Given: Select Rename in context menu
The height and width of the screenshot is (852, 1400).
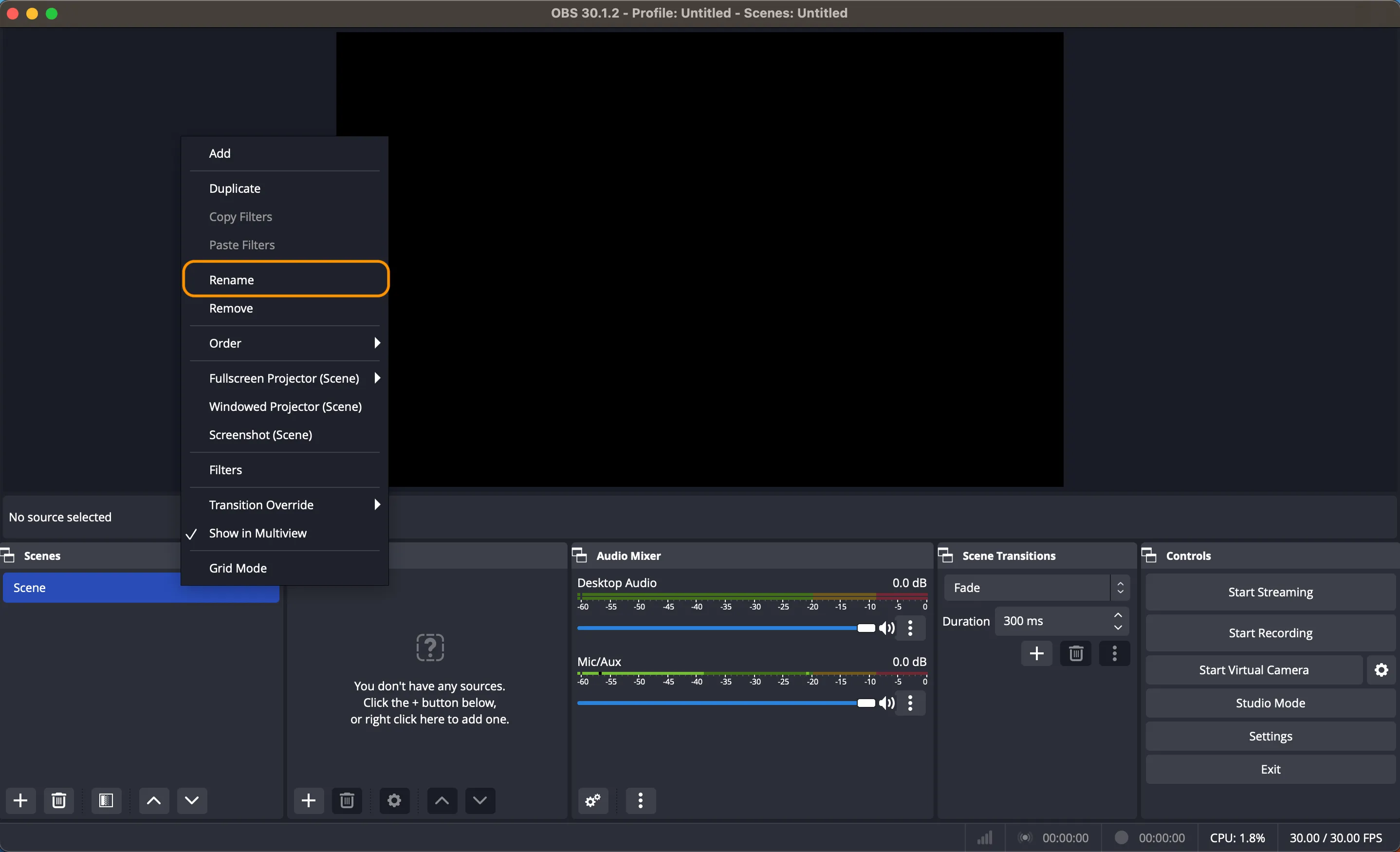Looking at the screenshot, I should 286,279.
